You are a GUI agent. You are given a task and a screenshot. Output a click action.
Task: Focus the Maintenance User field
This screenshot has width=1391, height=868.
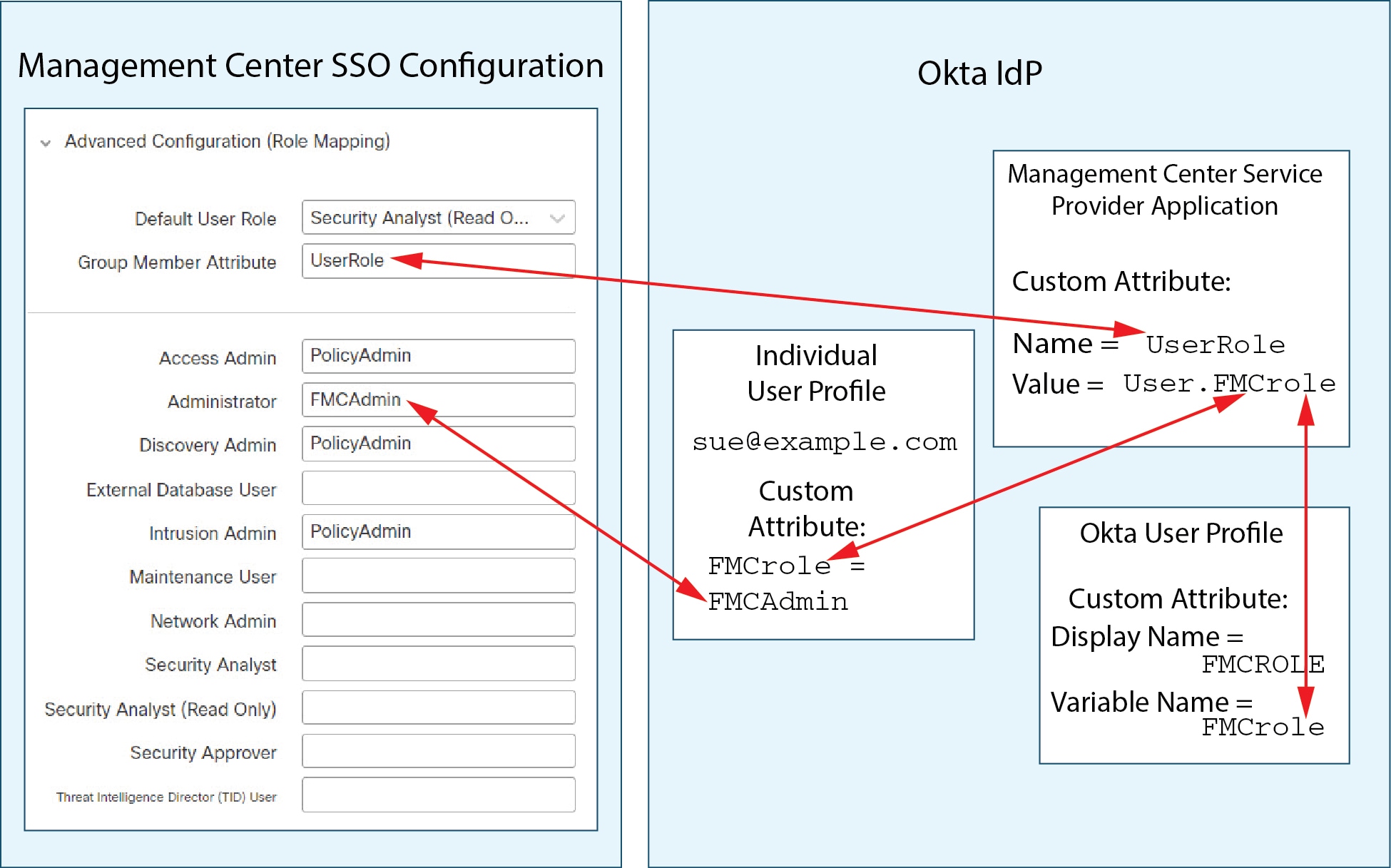438,576
